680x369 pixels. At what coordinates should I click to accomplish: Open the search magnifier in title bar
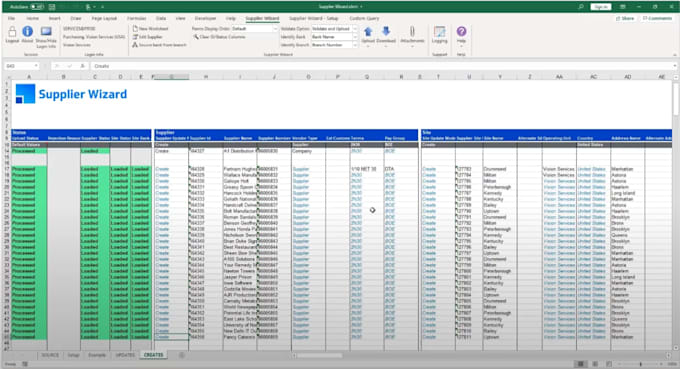click(581, 7)
